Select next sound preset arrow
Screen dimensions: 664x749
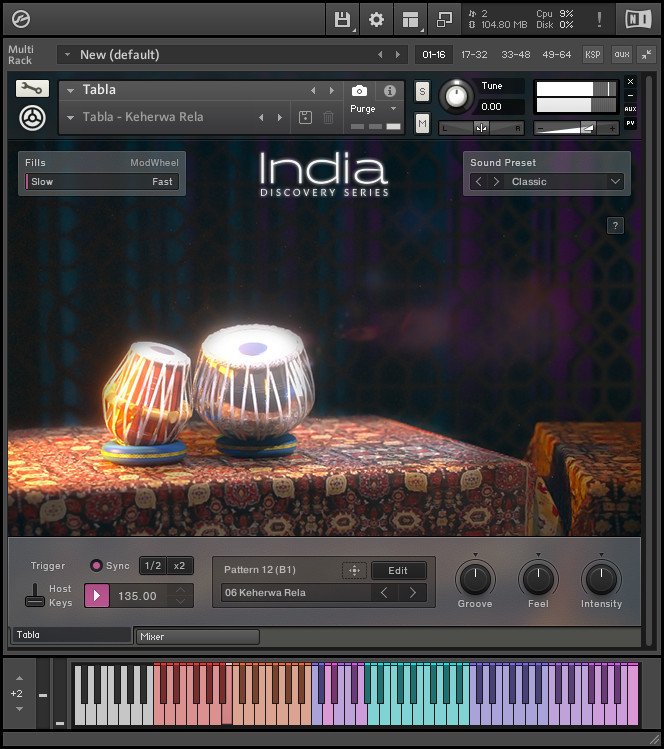coord(496,182)
